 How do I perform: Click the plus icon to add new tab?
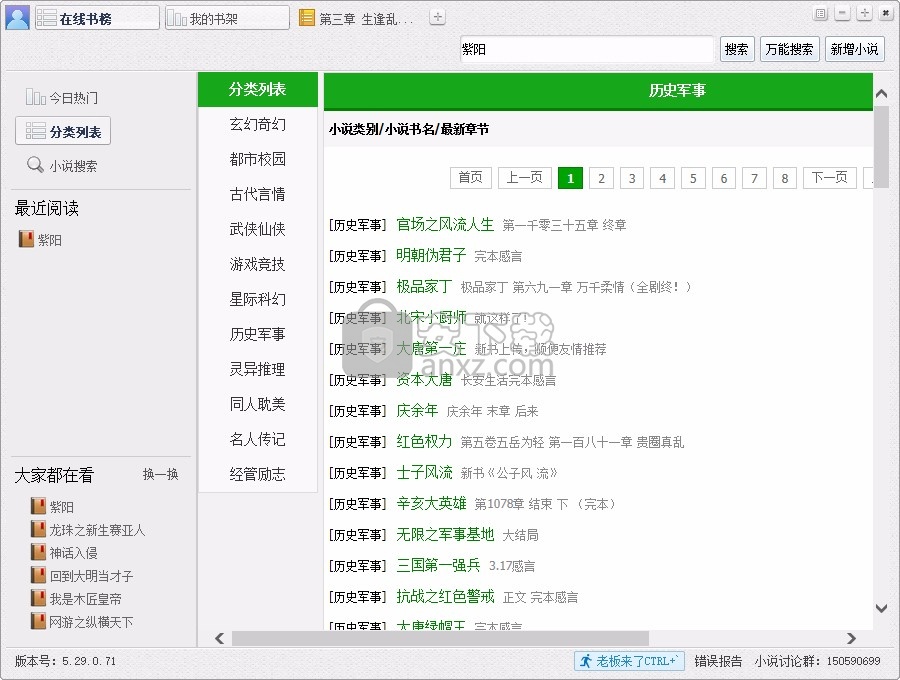click(437, 17)
